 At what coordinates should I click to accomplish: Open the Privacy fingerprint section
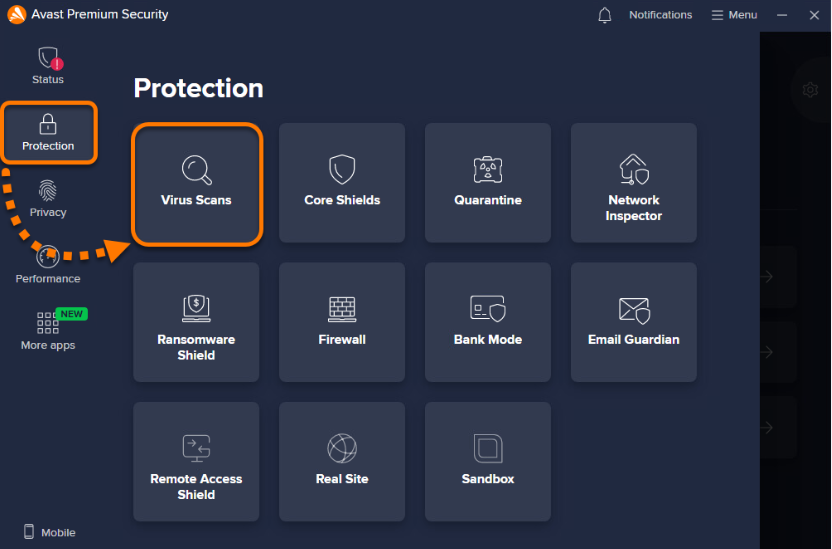pos(48,199)
